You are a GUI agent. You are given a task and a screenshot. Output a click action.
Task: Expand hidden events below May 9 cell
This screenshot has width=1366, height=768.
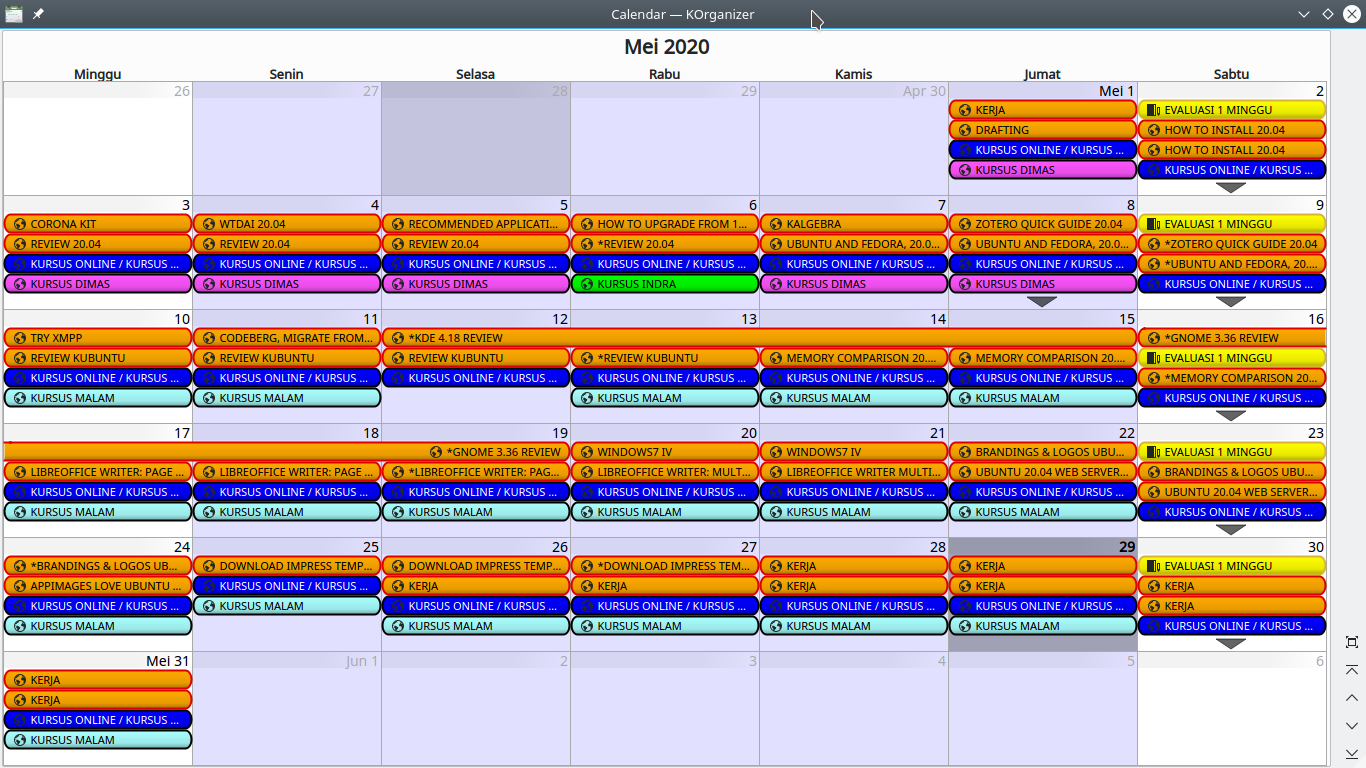click(1231, 300)
